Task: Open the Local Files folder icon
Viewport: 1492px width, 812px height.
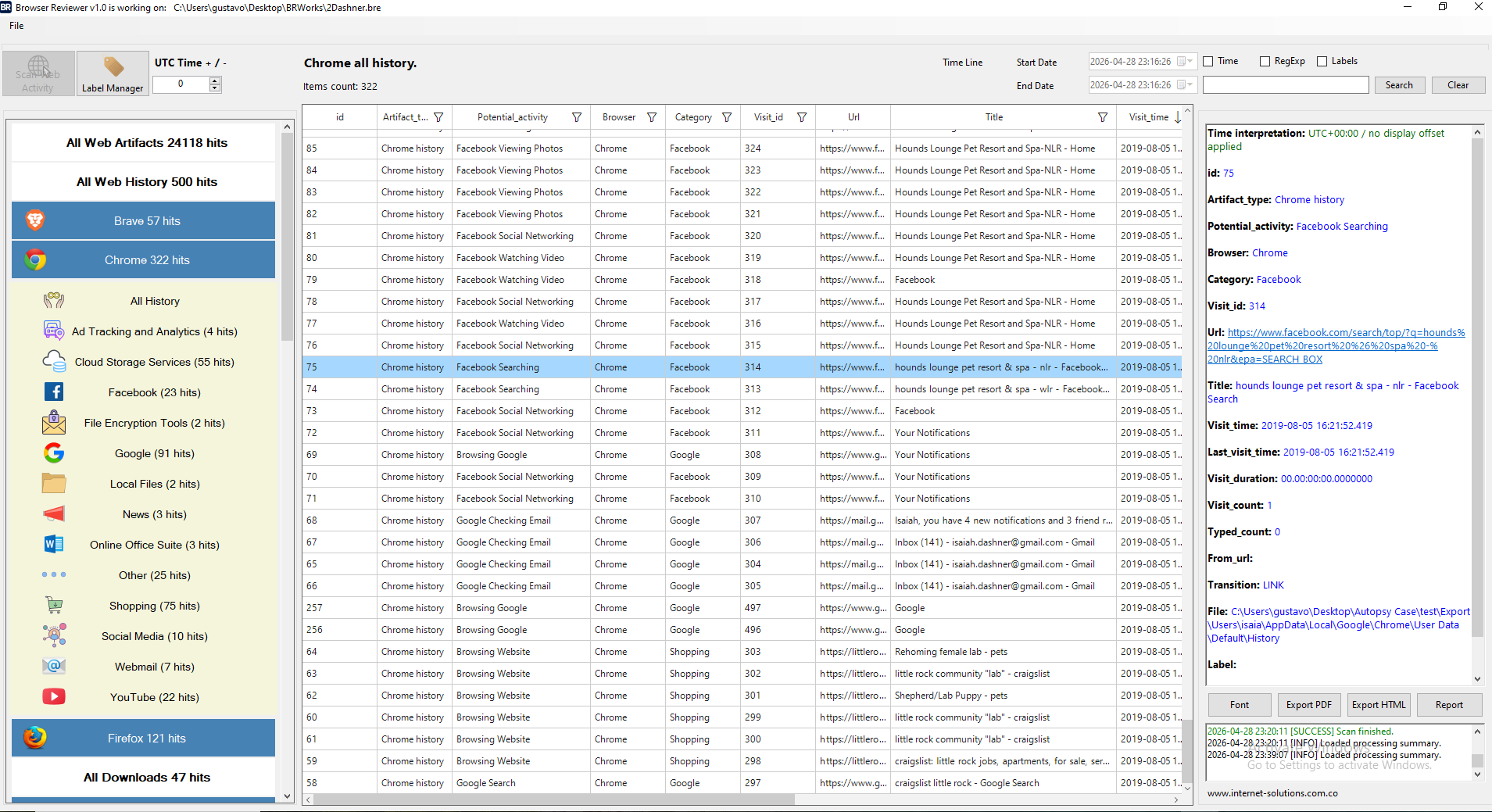Action: pyautogui.click(x=54, y=484)
